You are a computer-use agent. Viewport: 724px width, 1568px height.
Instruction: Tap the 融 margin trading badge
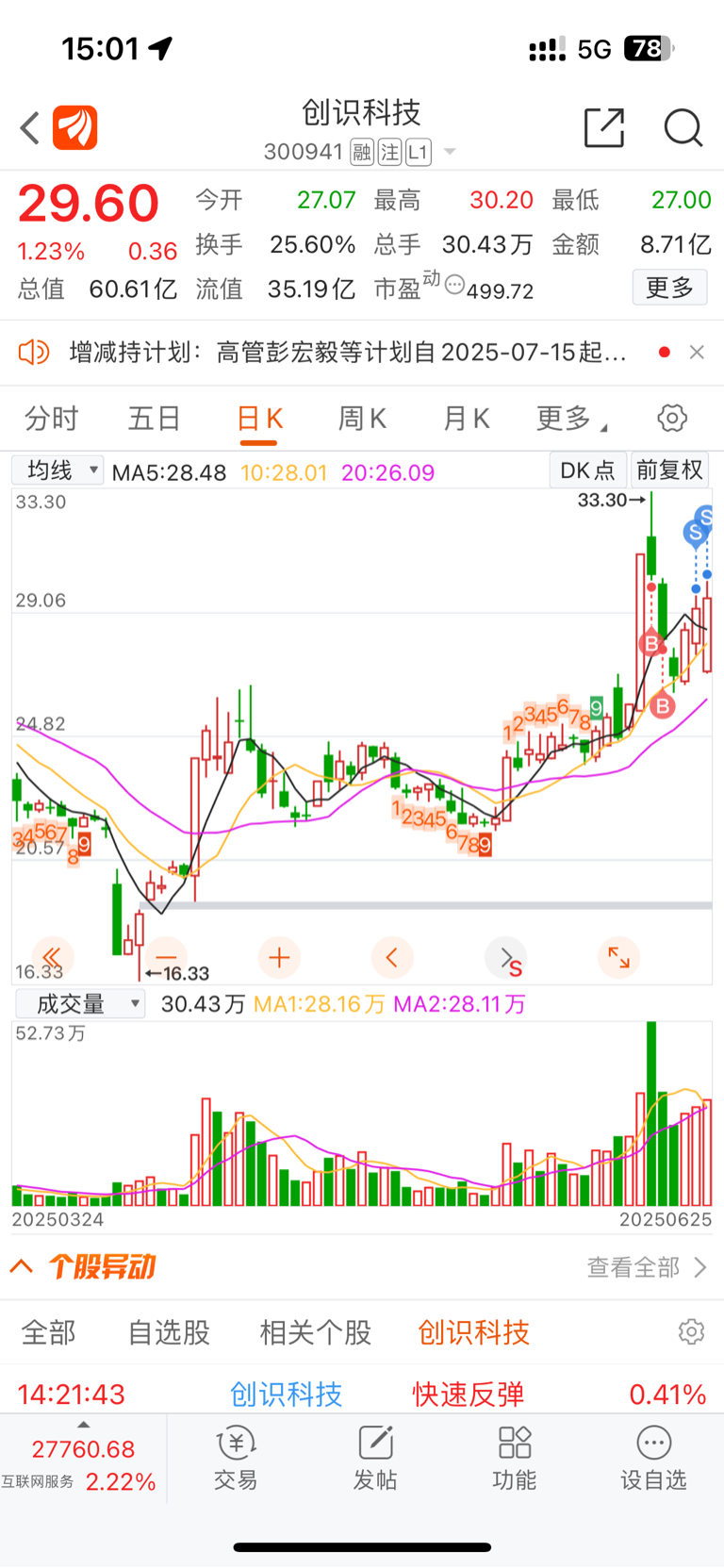362,152
